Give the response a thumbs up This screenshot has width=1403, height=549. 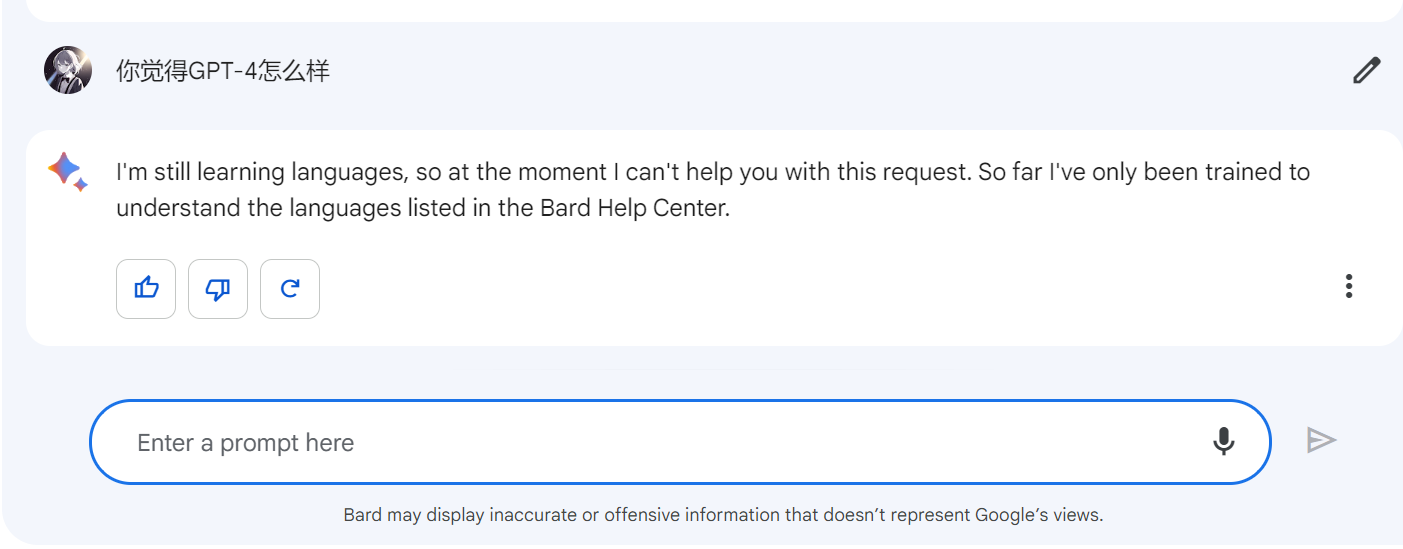(146, 289)
